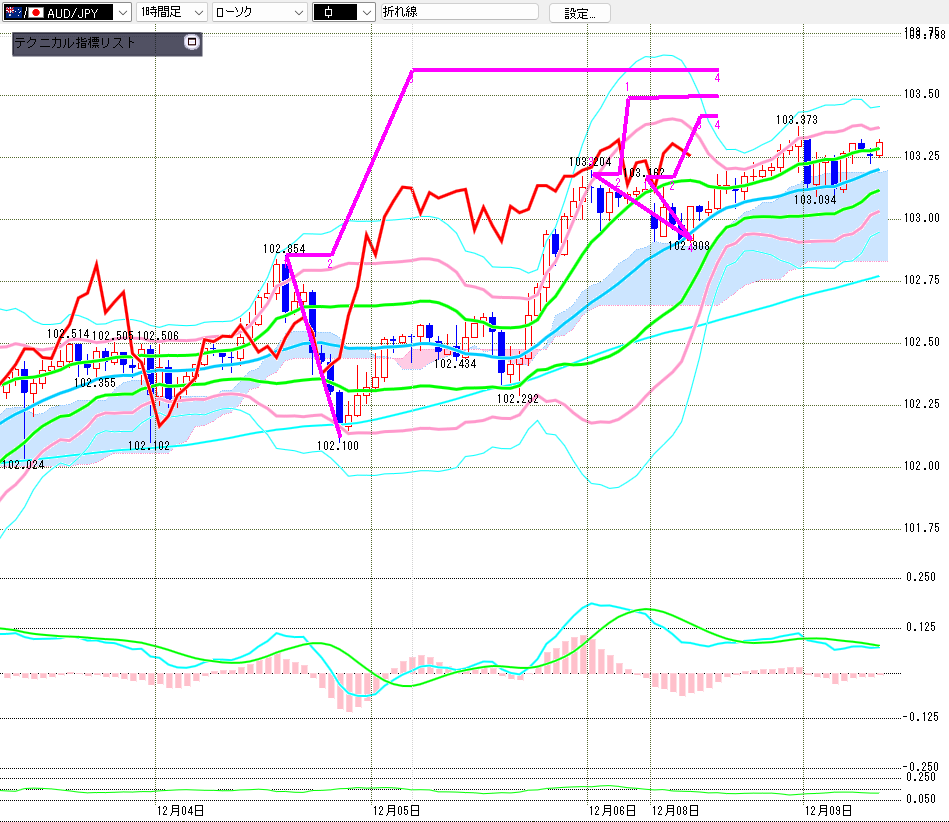Click the 折れ線 text field
The height and width of the screenshot is (822, 949).
tap(459, 12)
